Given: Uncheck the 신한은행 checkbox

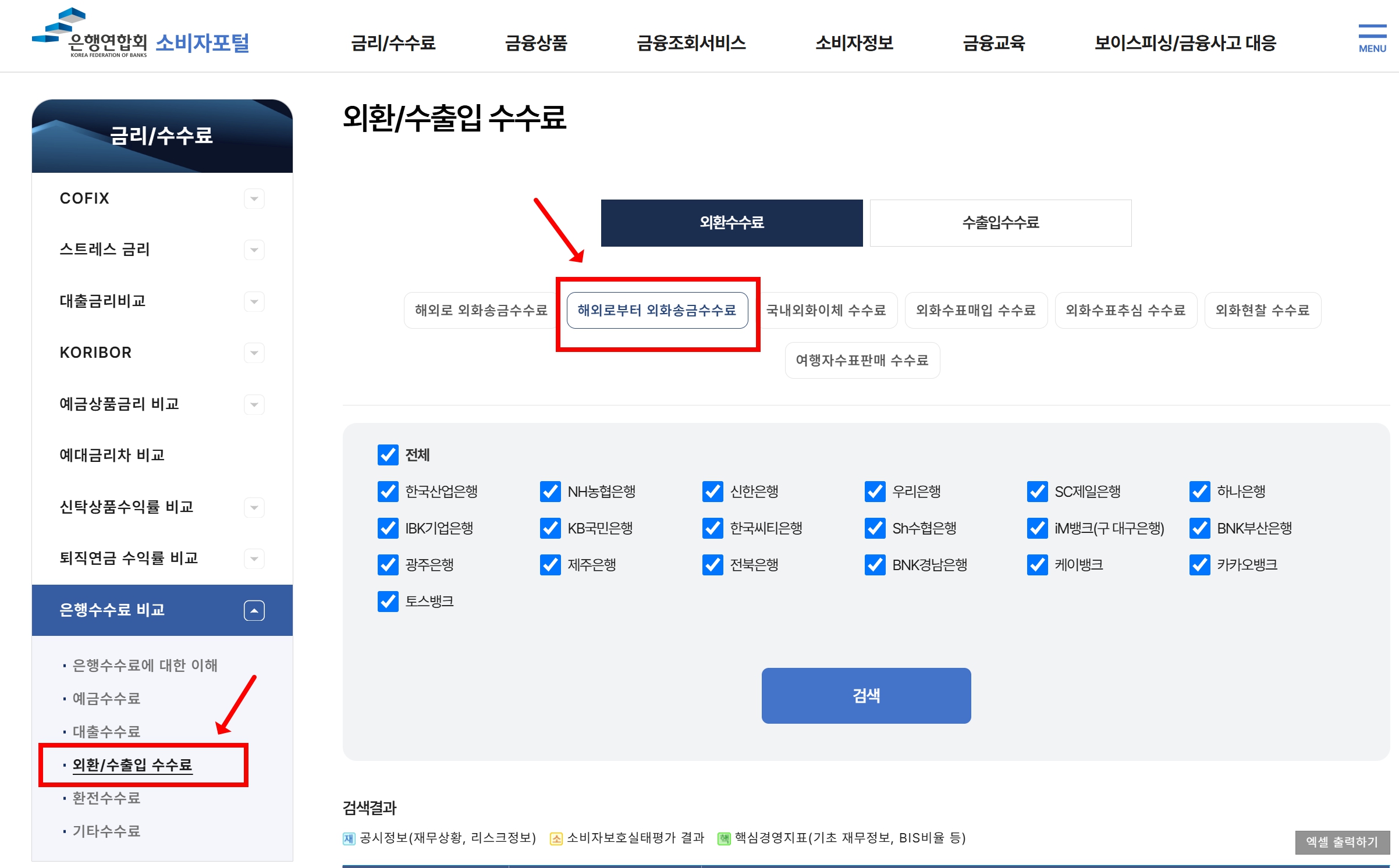Looking at the screenshot, I should pos(712,492).
